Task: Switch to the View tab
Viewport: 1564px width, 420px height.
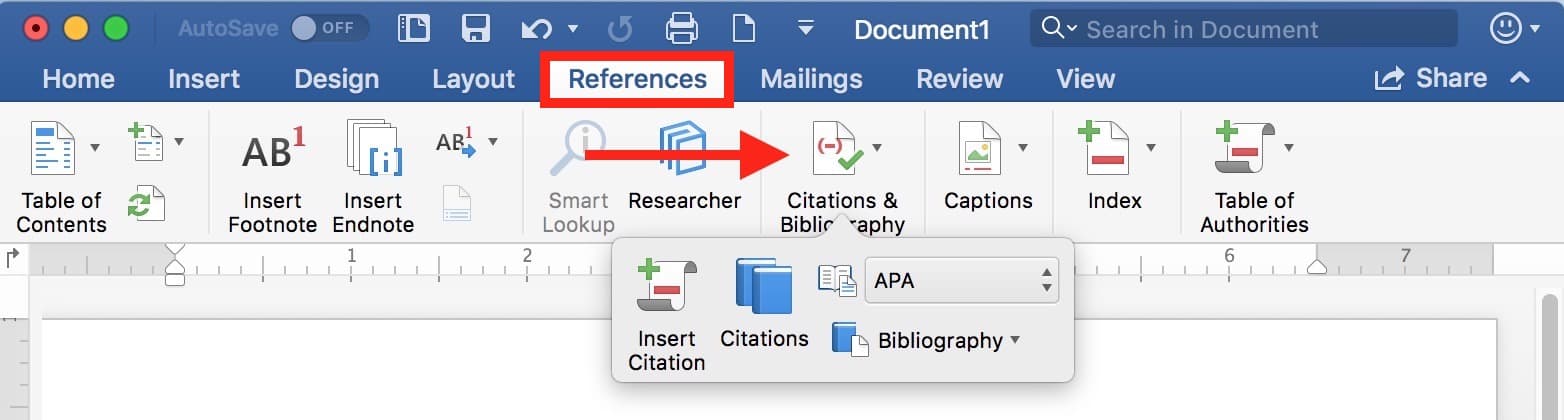Action: click(1086, 79)
